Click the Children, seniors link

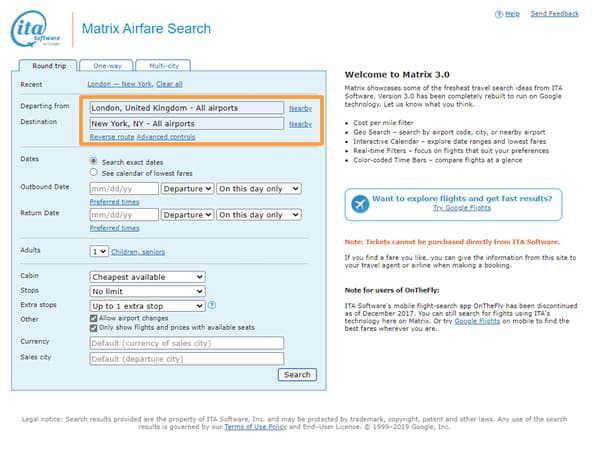[x=138, y=252]
